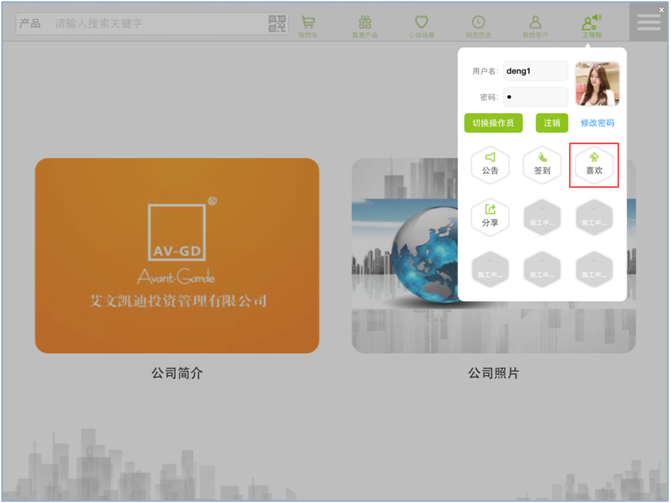Open the 公告 announcement hexagon
The height and width of the screenshot is (503, 671).
(490, 165)
